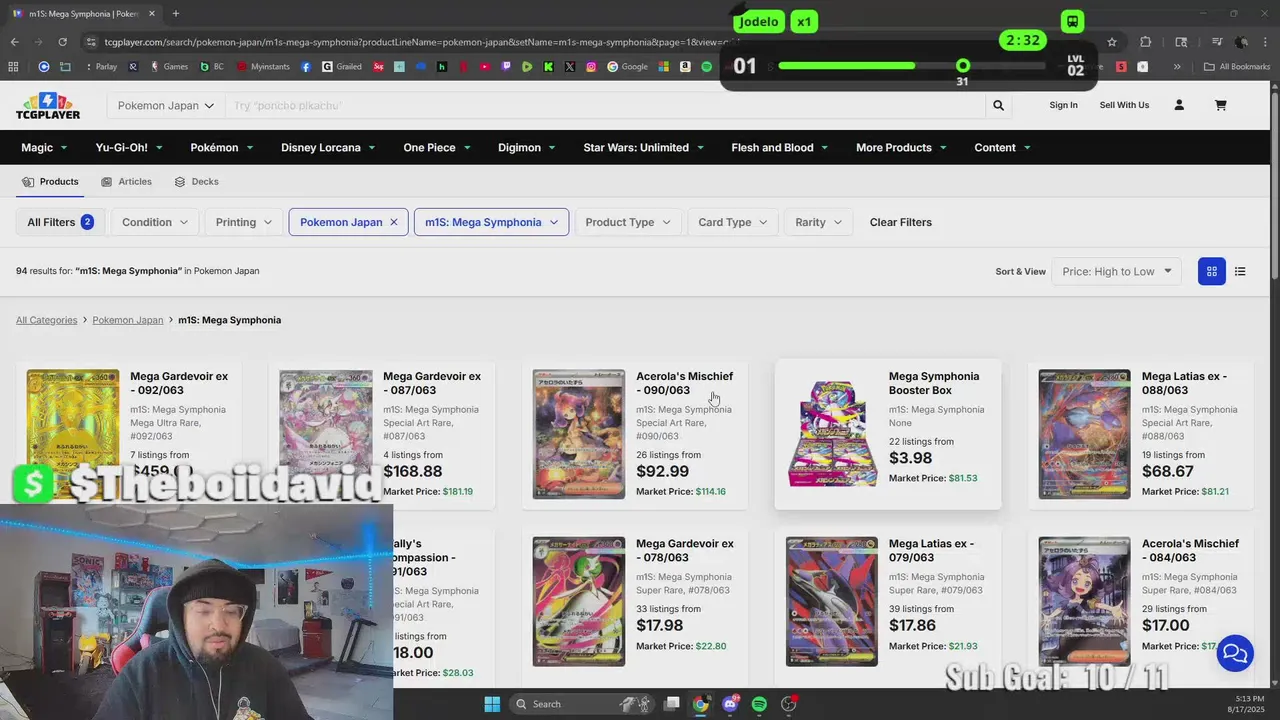Expand the All Bookmarks folder

pyautogui.click(x=1237, y=67)
